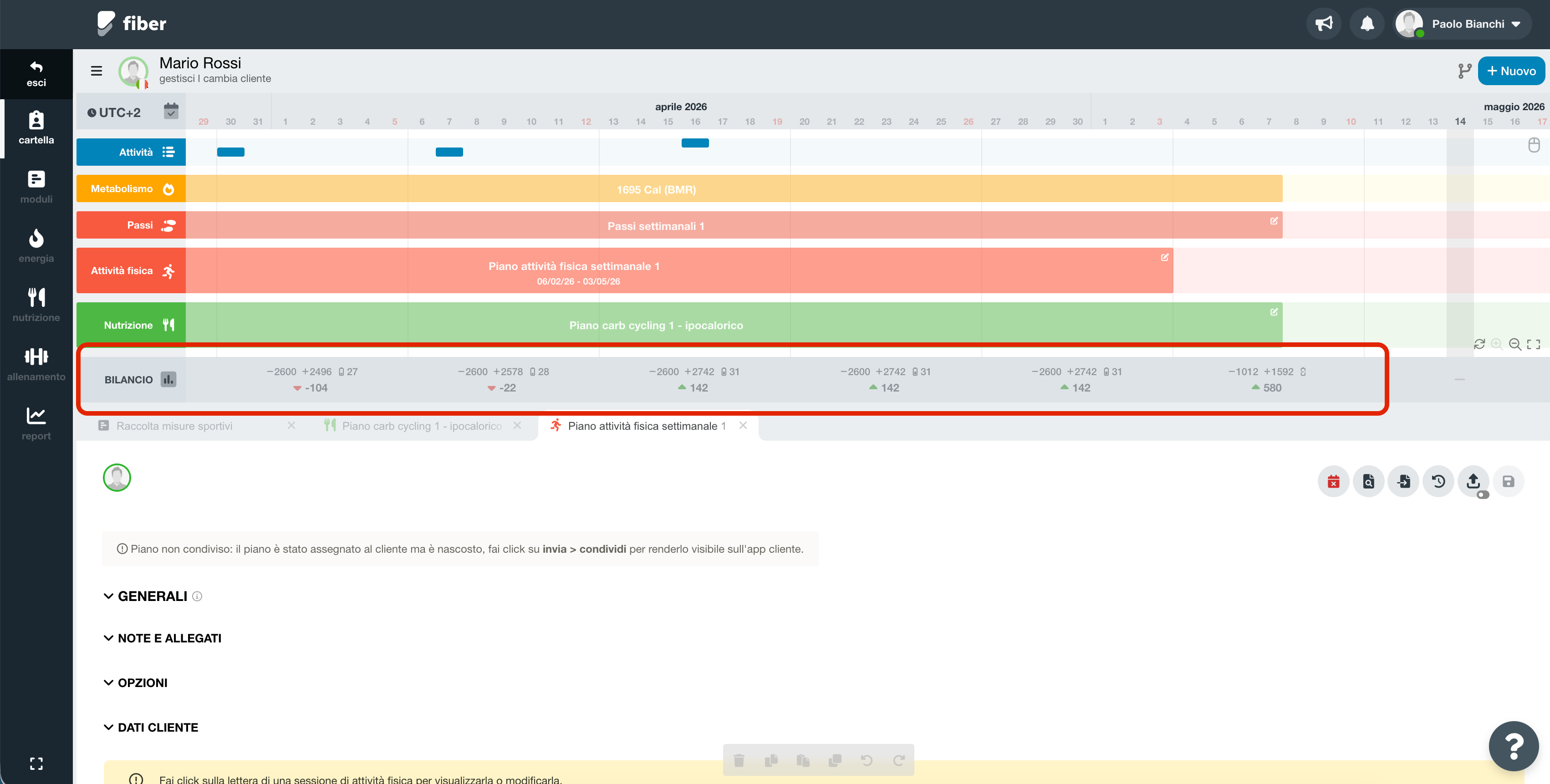Screen dimensions: 1550x784
Task: Click the Attività fisica row label
Action: tap(131, 271)
